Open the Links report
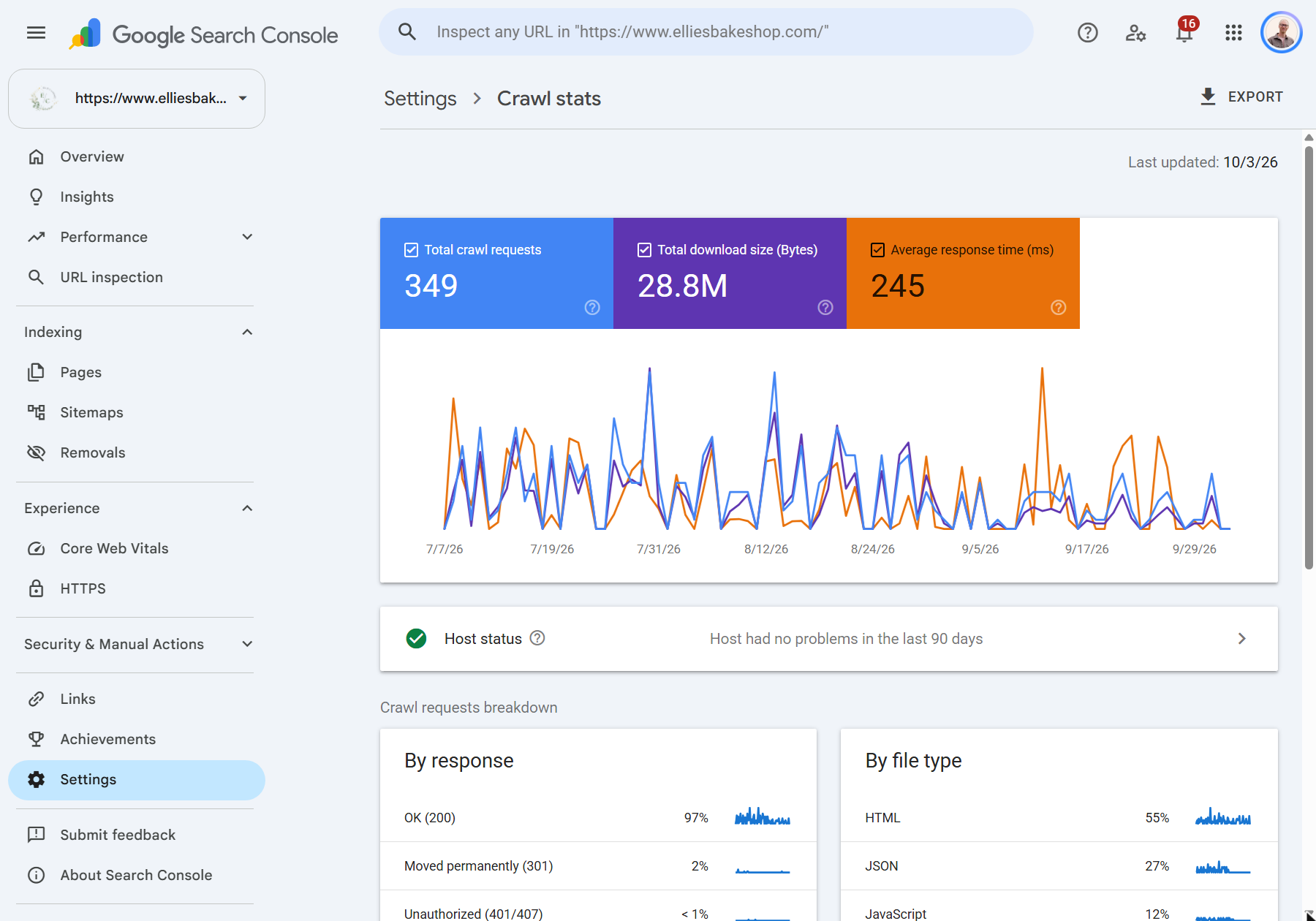This screenshot has width=1316, height=921. point(137,699)
